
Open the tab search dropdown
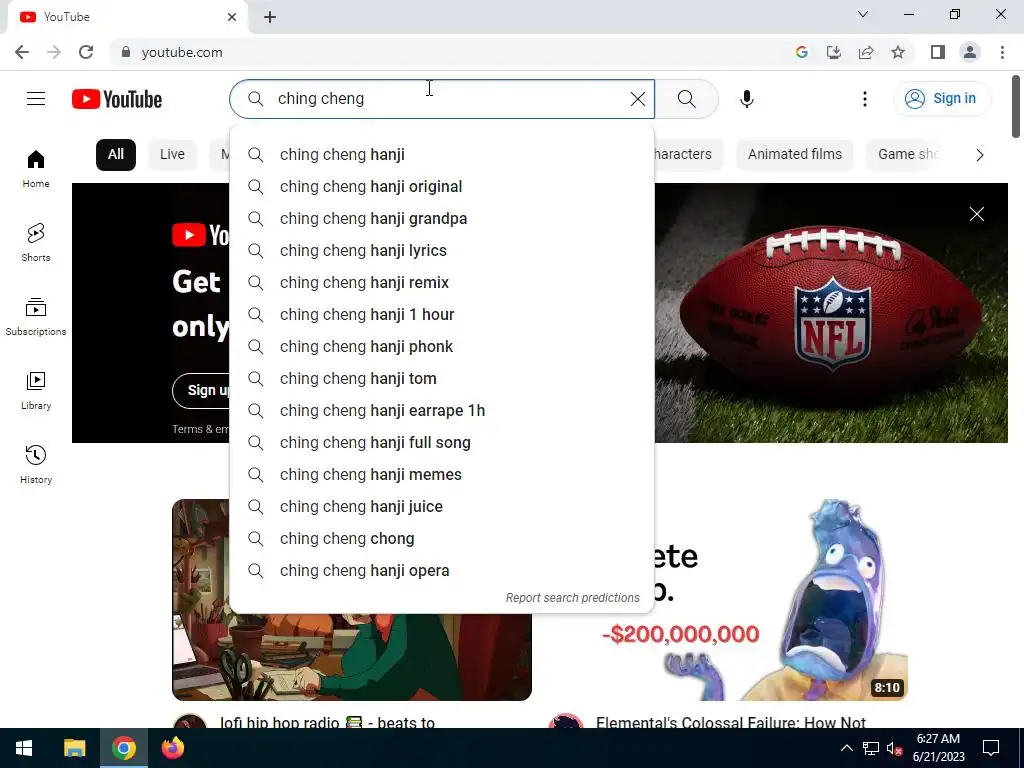point(863,14)
